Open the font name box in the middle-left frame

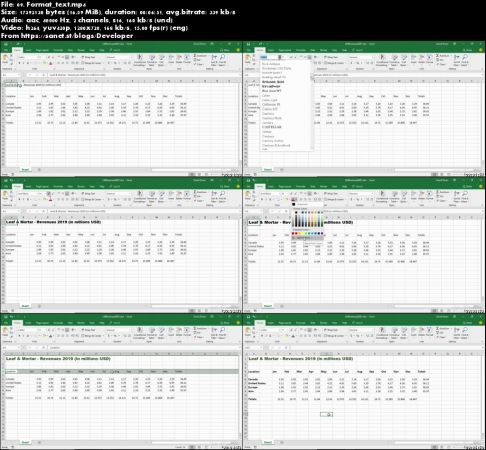click(x=27, y=194)
